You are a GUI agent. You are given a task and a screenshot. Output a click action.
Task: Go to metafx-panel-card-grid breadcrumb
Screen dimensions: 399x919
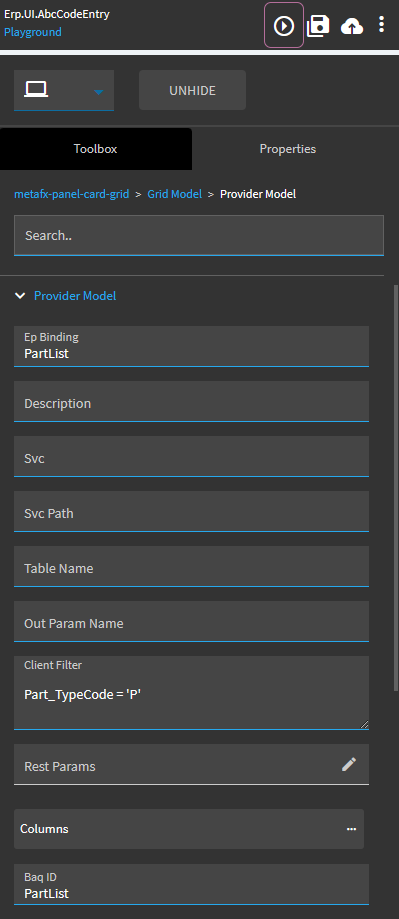tap(71, 194)
